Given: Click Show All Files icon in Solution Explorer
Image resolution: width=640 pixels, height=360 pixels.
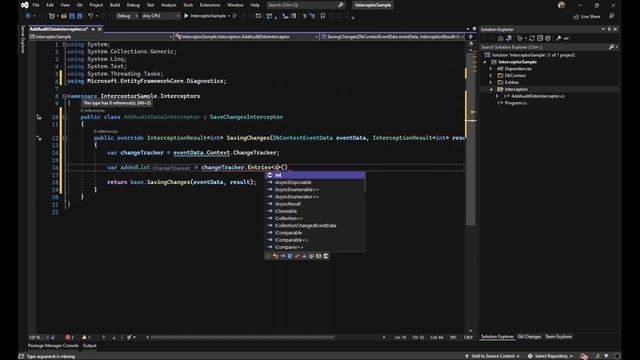Looking at the screenshot, I should [x=548, y=38].
